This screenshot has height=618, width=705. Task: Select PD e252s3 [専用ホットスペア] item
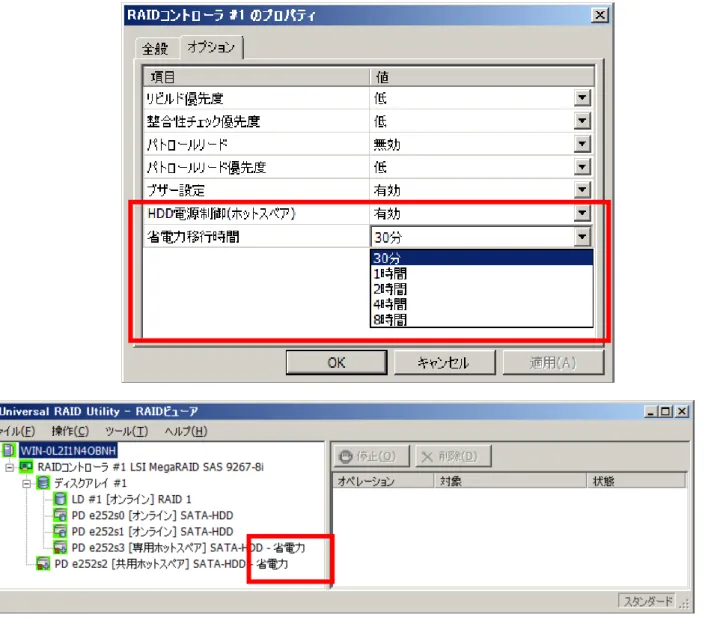[x=188, y=548]
